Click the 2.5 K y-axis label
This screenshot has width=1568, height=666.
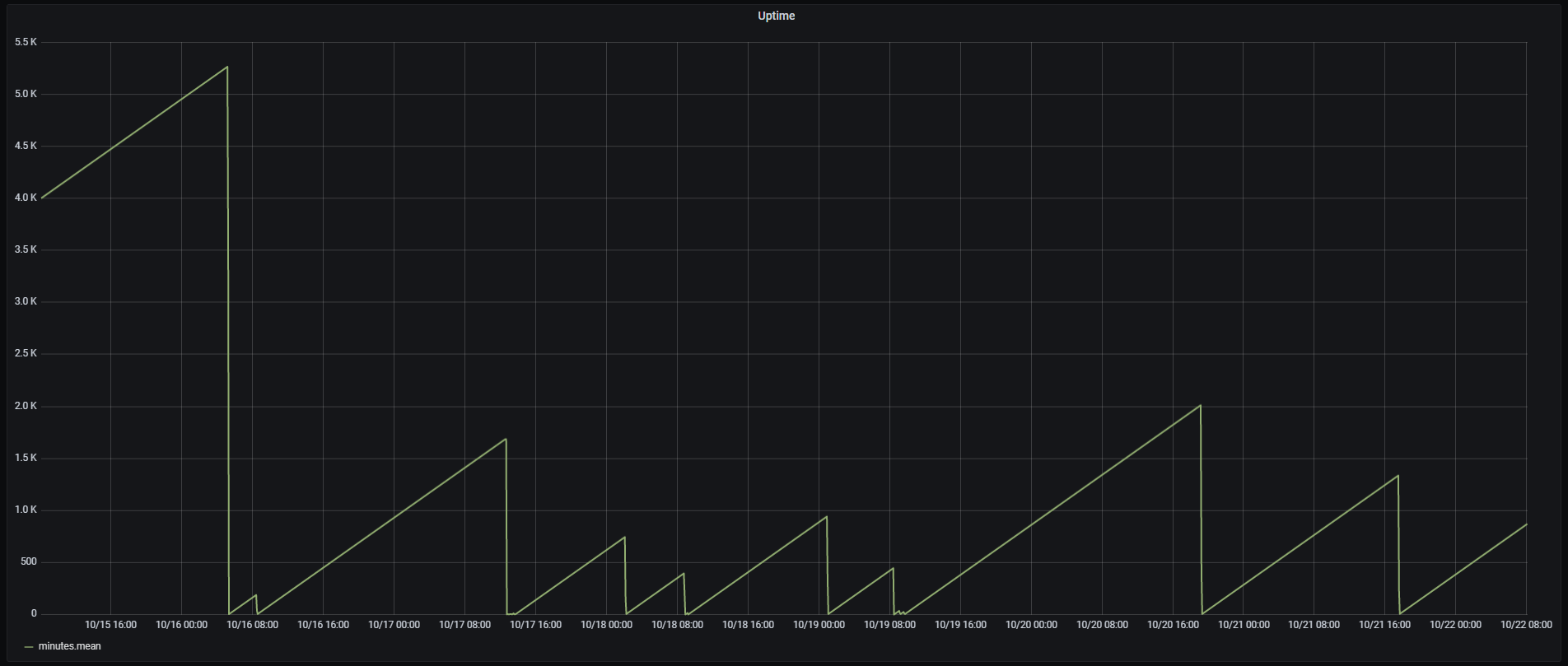[26, 353]
